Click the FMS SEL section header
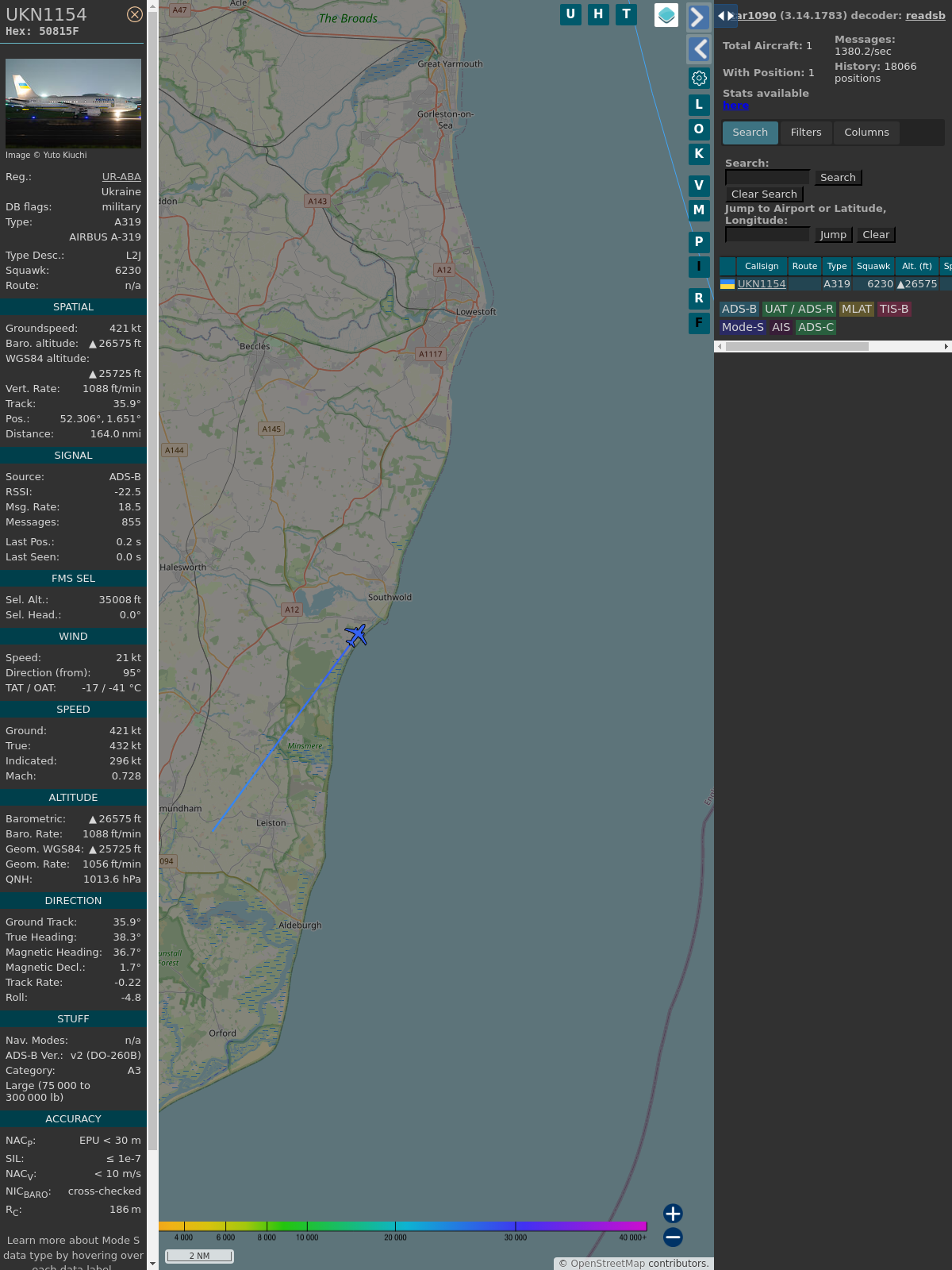 pos(73,579)
